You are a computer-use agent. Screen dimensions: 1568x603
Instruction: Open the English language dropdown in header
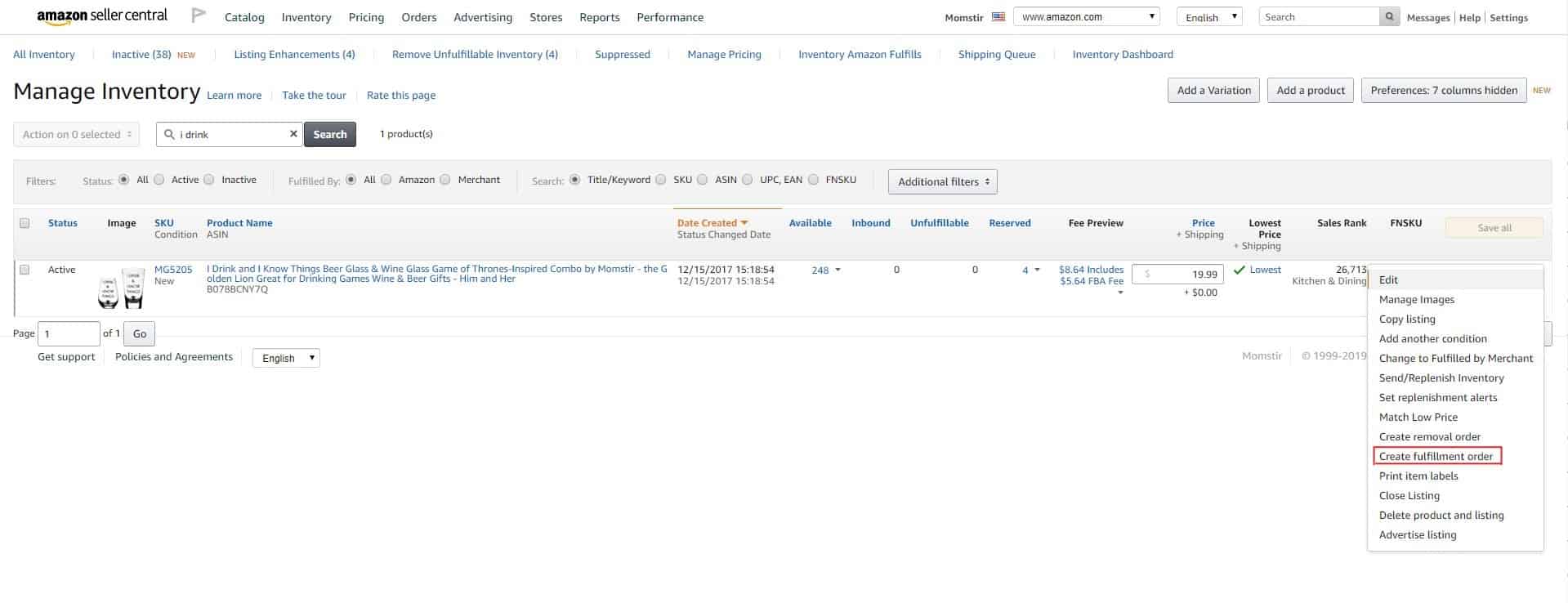(1209, 17)
